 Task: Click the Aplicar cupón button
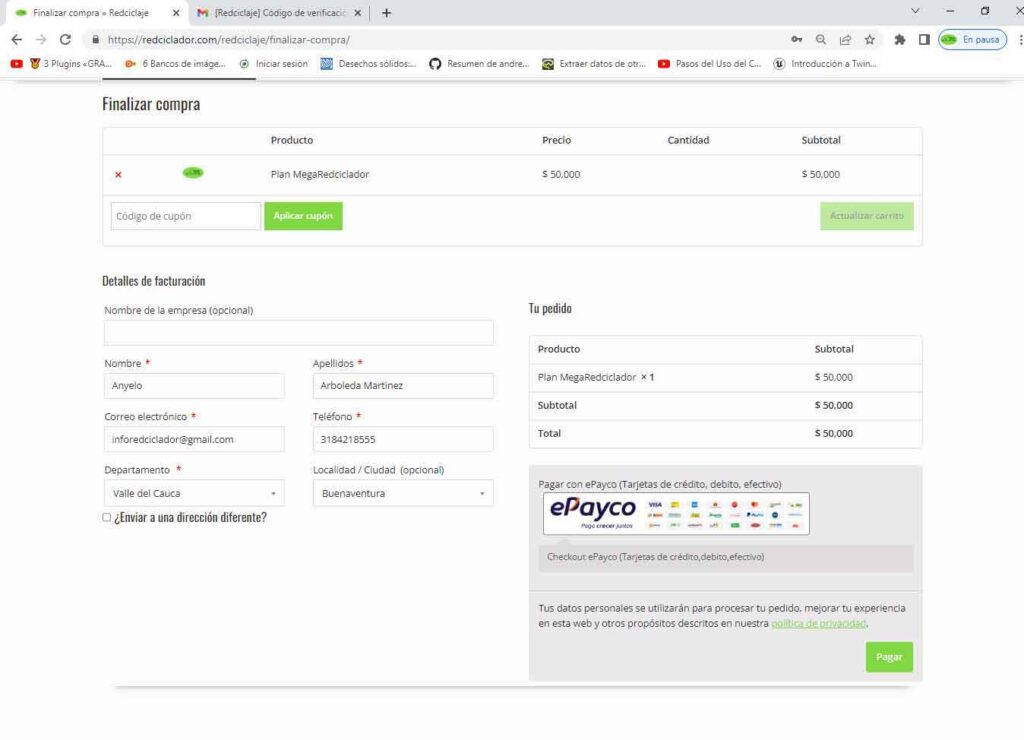pyautogui.click(x=303, y=216)
